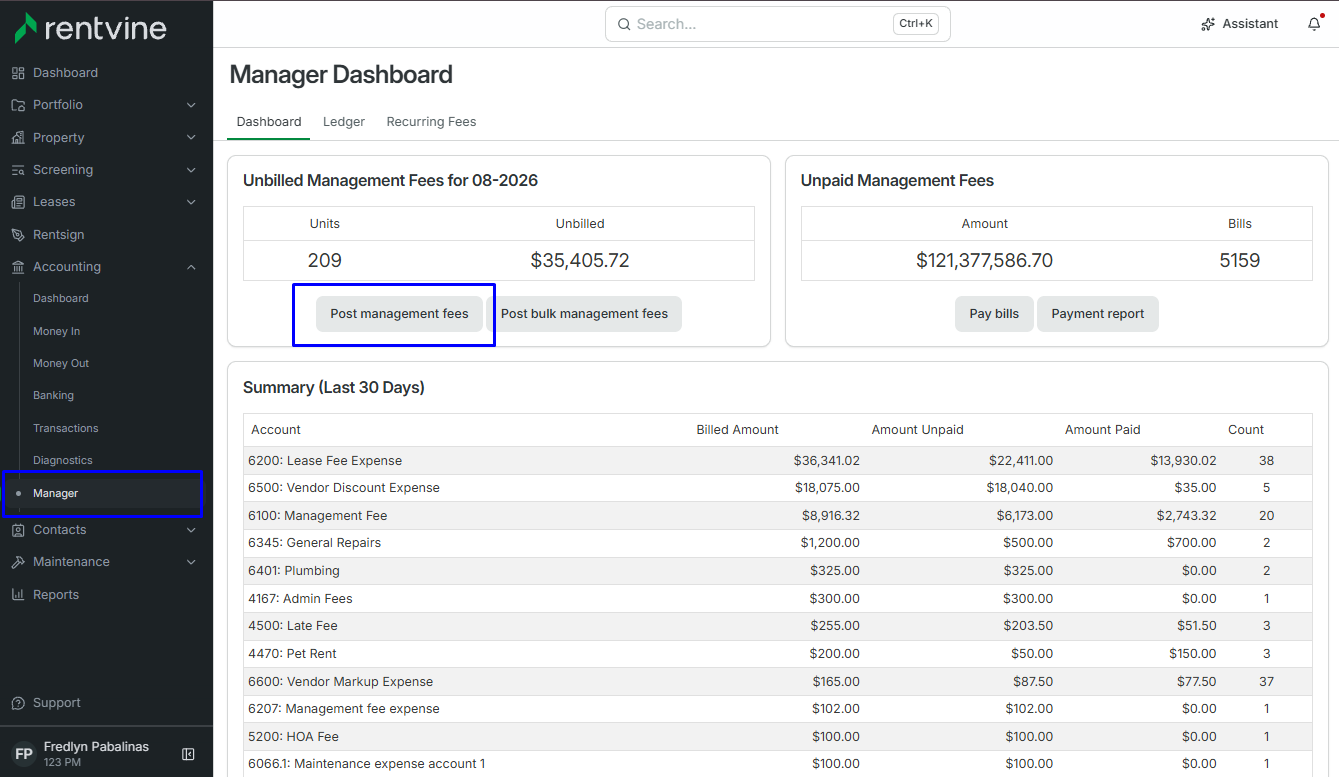
Task: Collapse the Accounting section chevron
Action: pyautogui.click(x=191, y=267)
